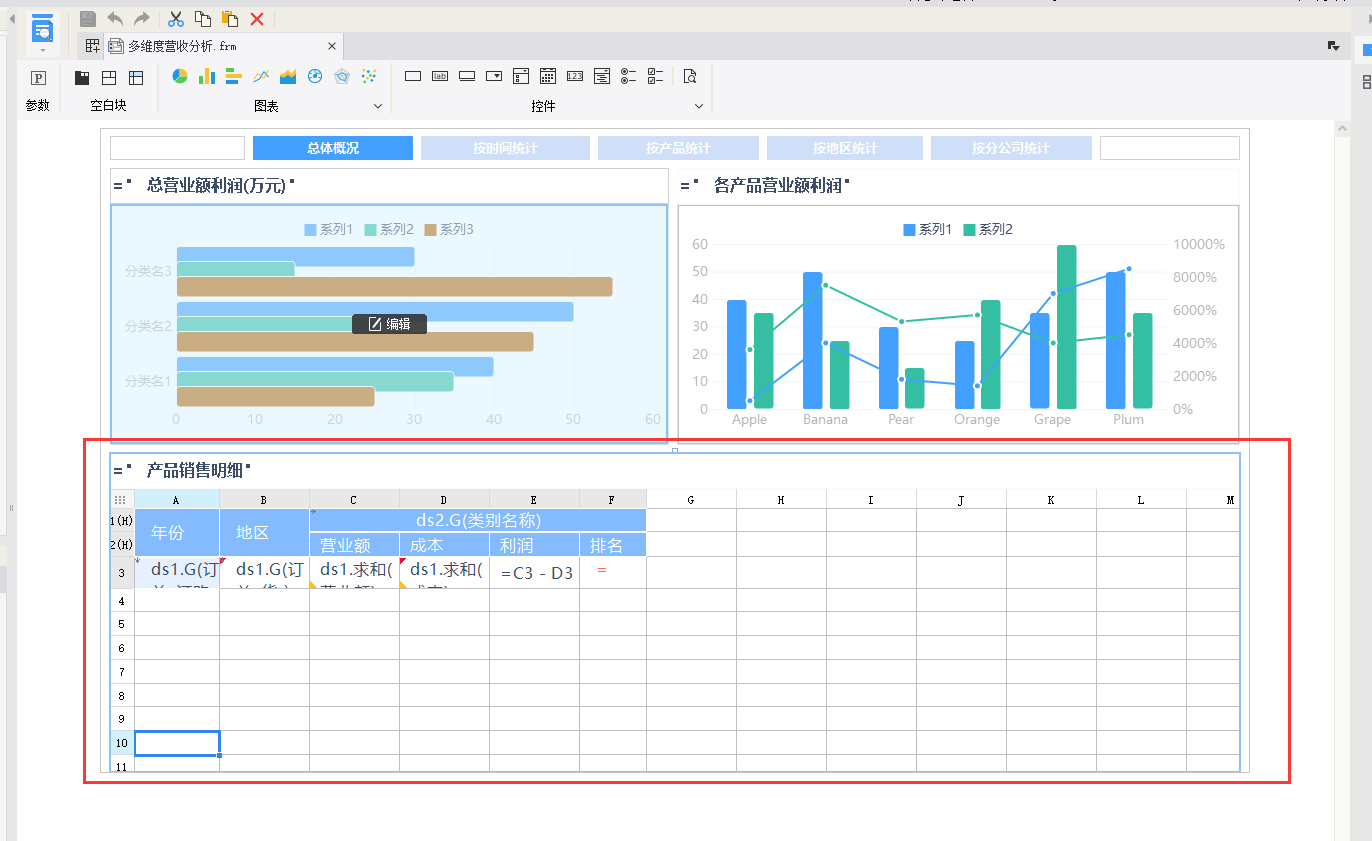Click the Redo arrow icon
The height and width of the screenshot is (841, 1372).
tap(141, 19)
